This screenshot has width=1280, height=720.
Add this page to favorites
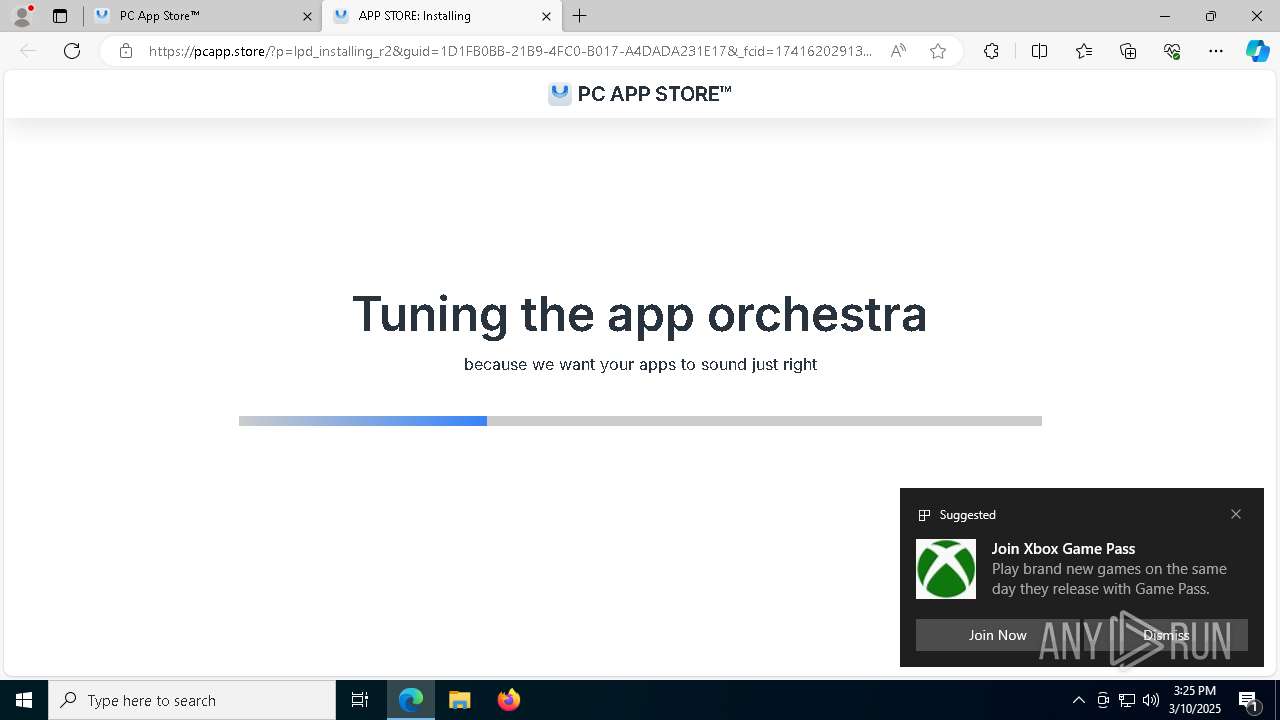click(938, 51)
